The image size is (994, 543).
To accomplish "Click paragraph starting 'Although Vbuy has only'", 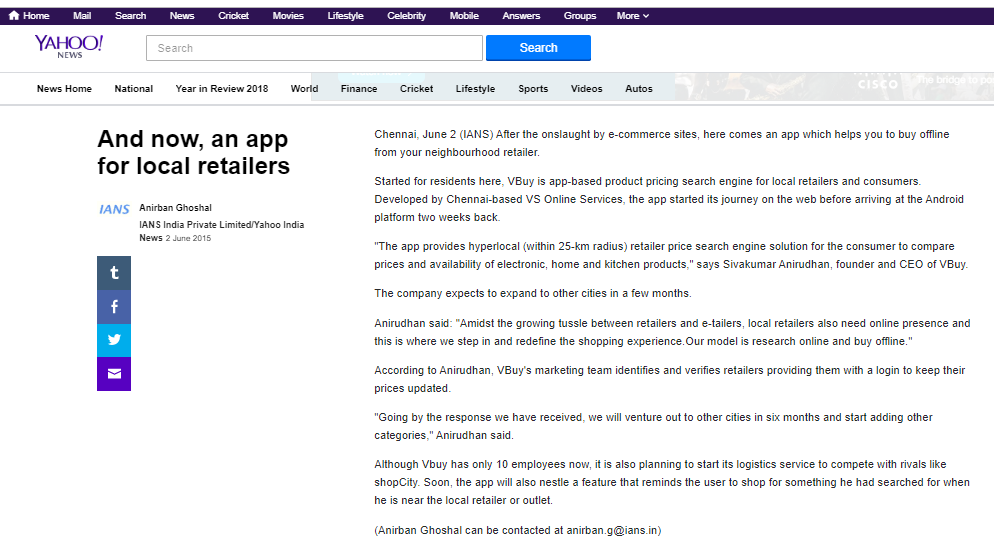I will point(672,482).
